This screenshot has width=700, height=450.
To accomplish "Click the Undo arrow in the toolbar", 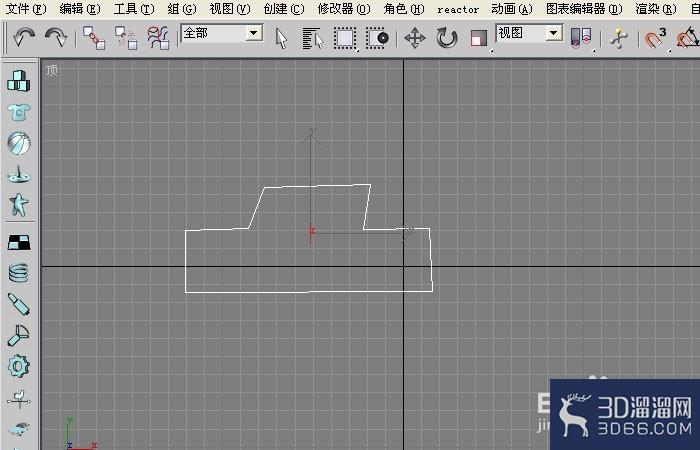I will (x=24, y=38).
